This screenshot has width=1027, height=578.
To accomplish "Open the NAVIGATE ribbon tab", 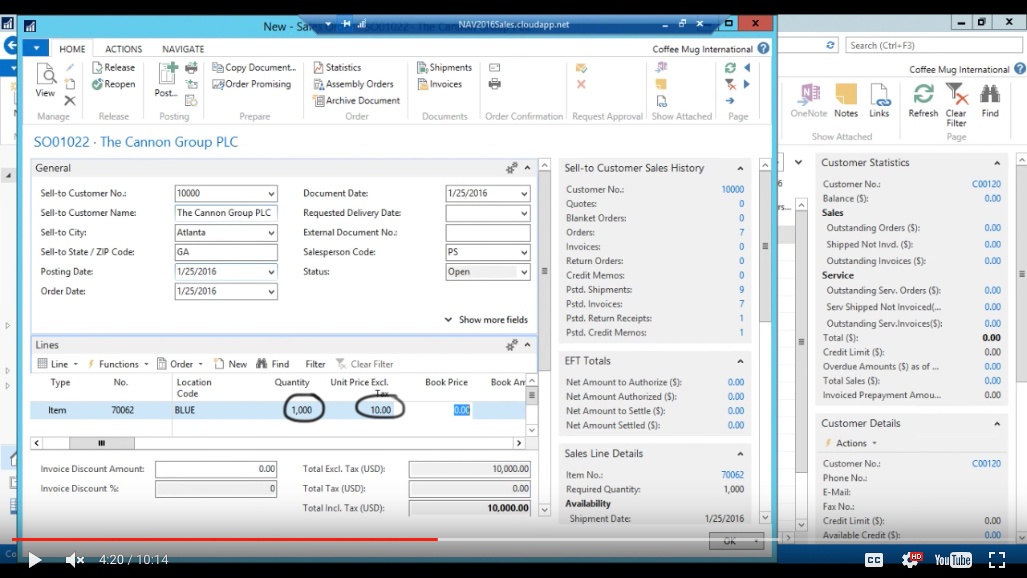I will click(x=183, y=49).
